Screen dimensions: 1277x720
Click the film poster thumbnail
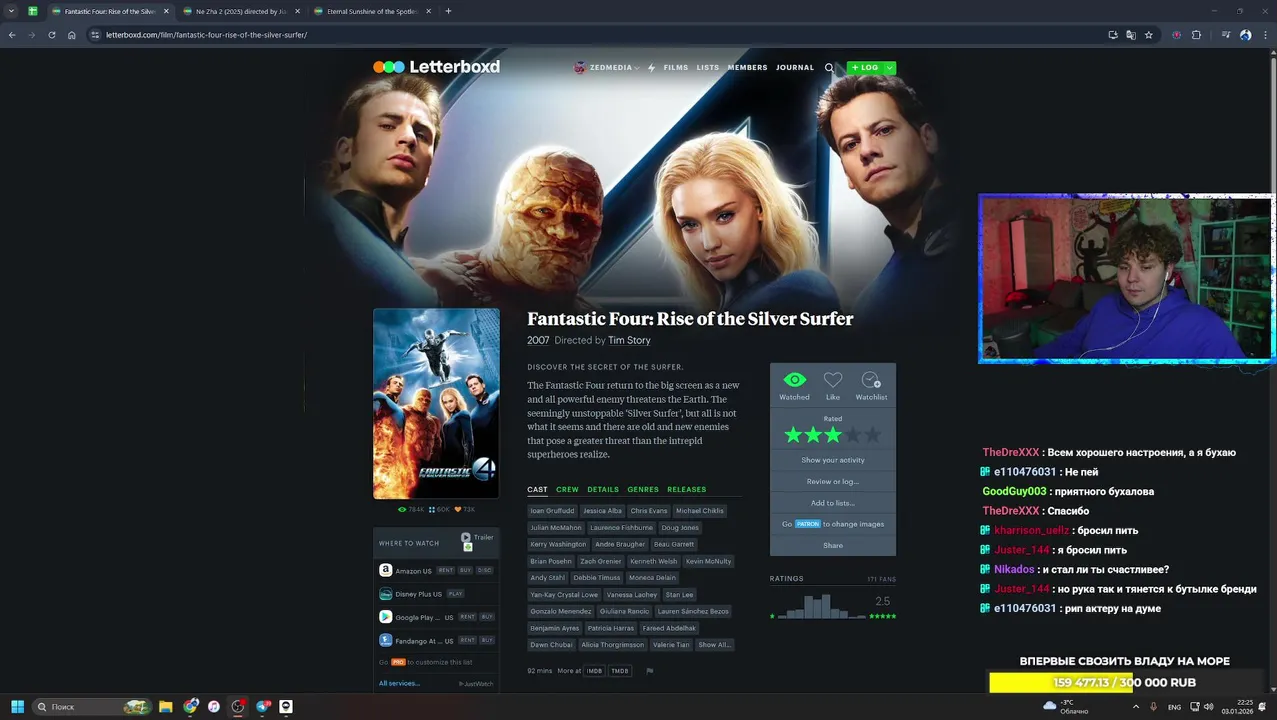436,403
